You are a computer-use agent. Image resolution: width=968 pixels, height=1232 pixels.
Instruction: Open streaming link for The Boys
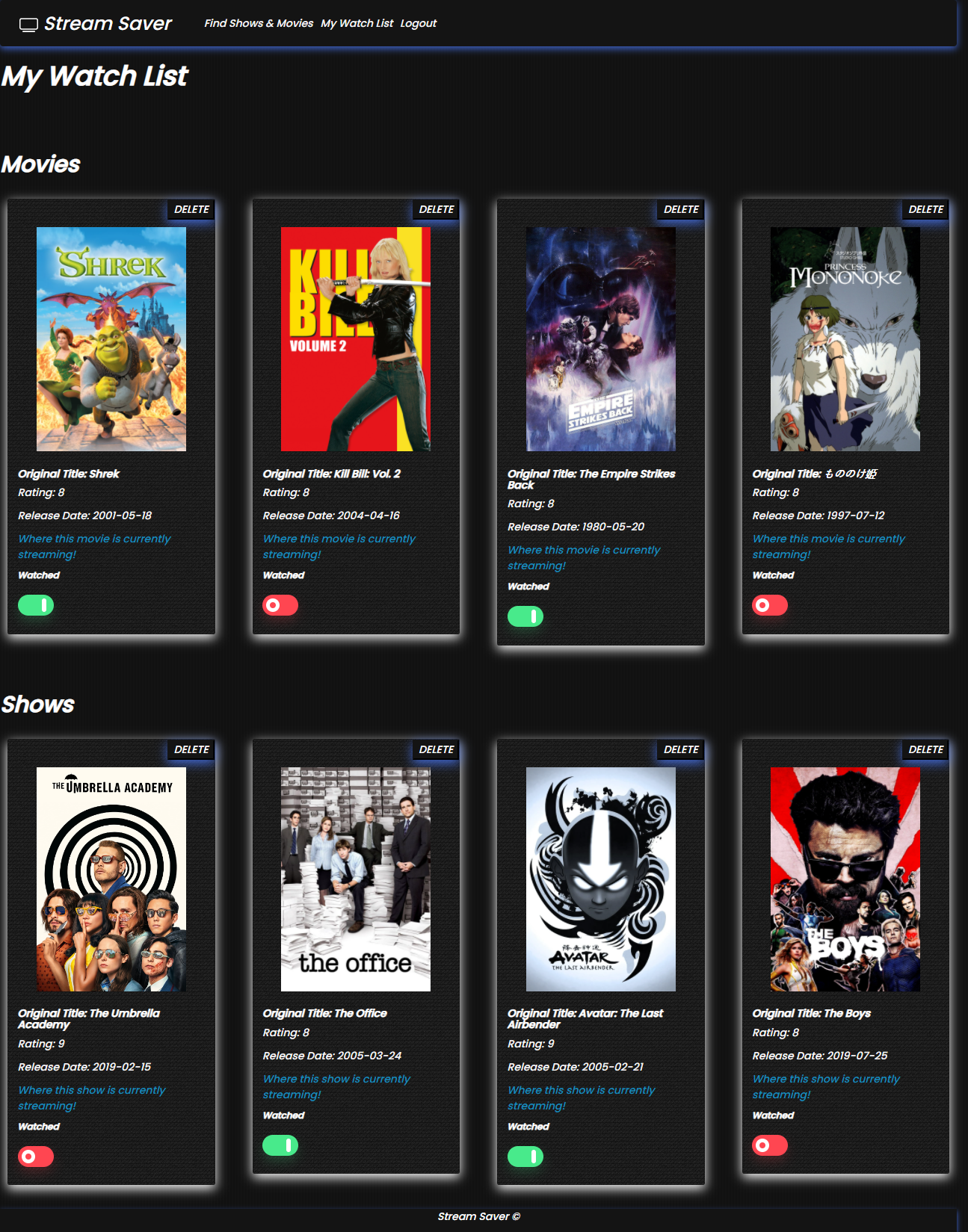(826, 1086)
